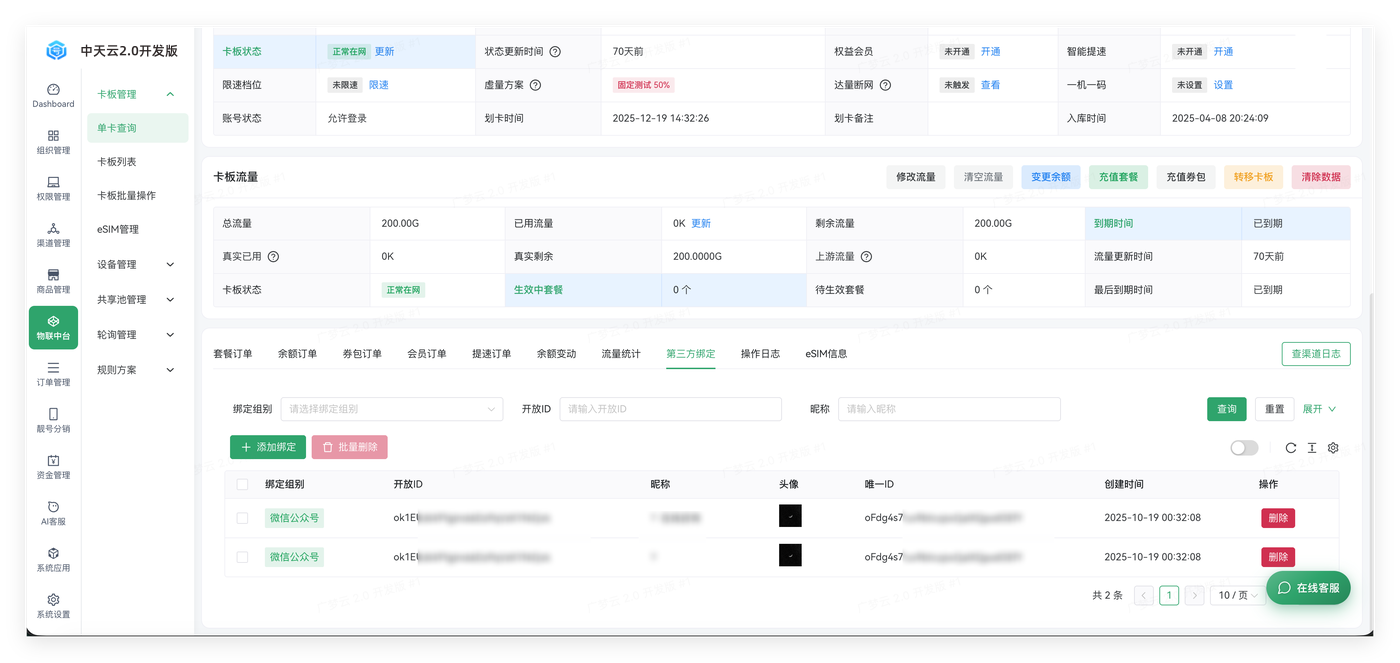Switch to the 套餐订单 tab

pos(233,354)
